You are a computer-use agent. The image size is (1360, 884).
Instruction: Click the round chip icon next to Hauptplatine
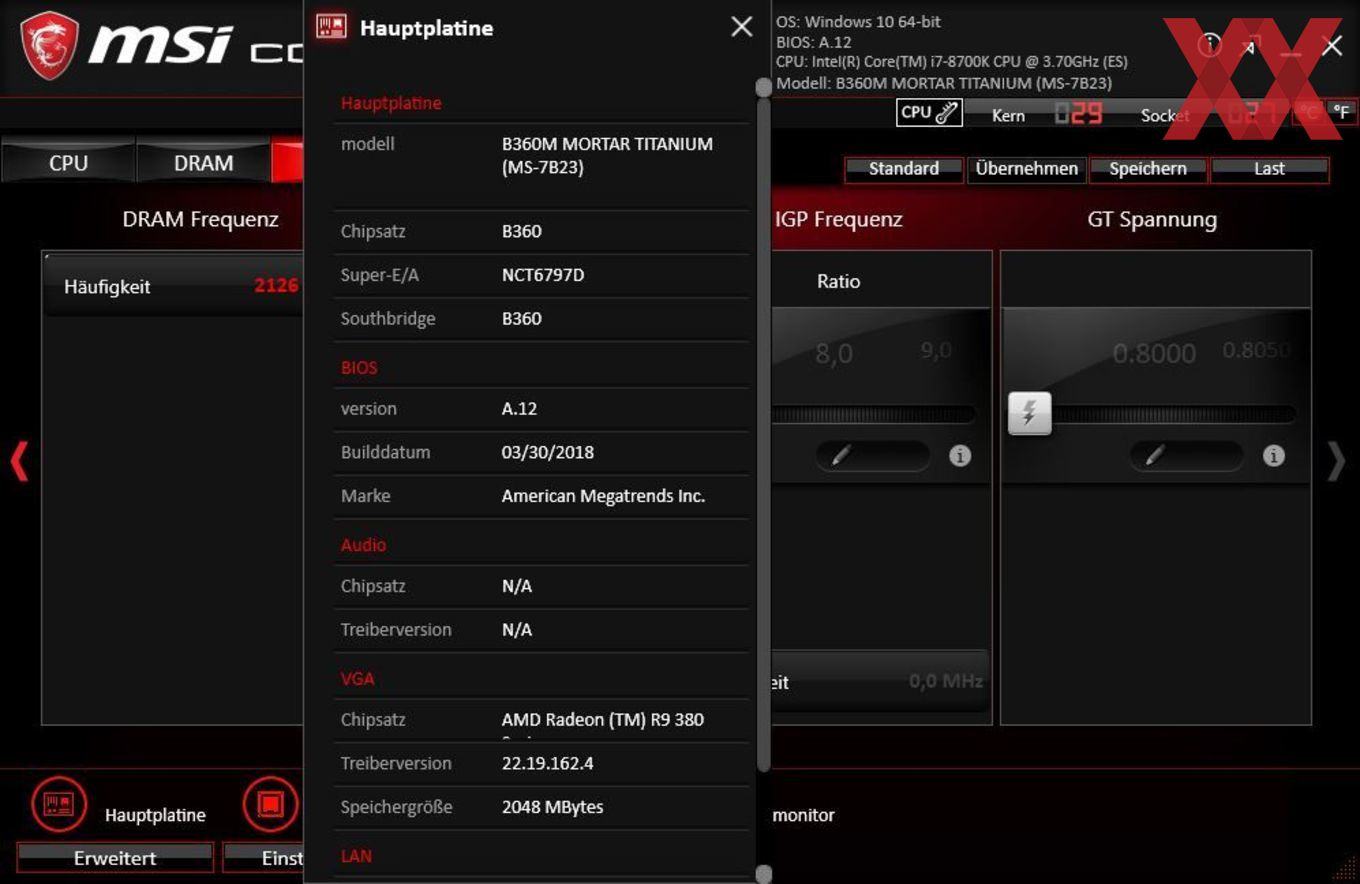[270, 804]
